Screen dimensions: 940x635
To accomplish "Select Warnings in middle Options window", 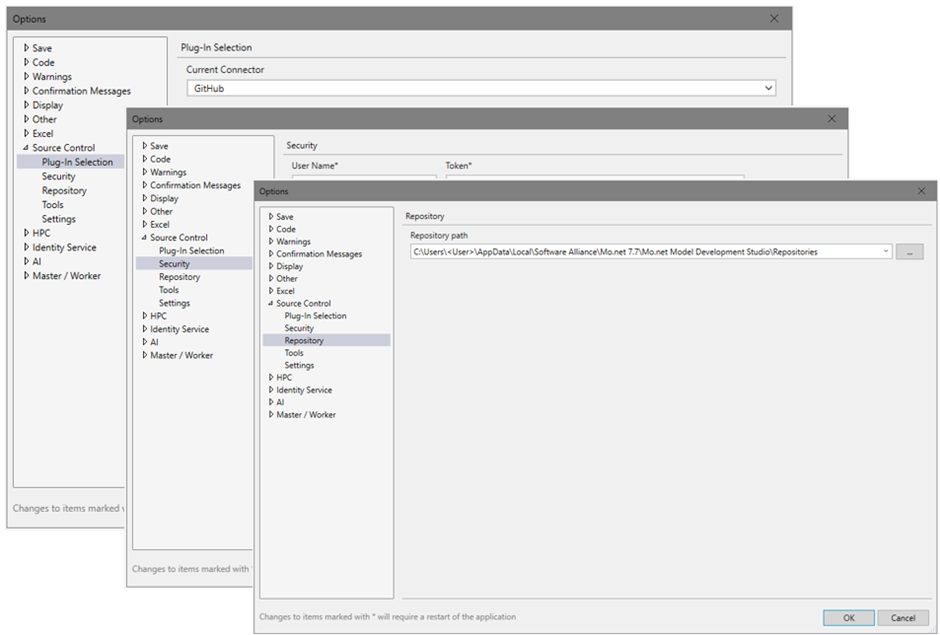I will [168, 172].
